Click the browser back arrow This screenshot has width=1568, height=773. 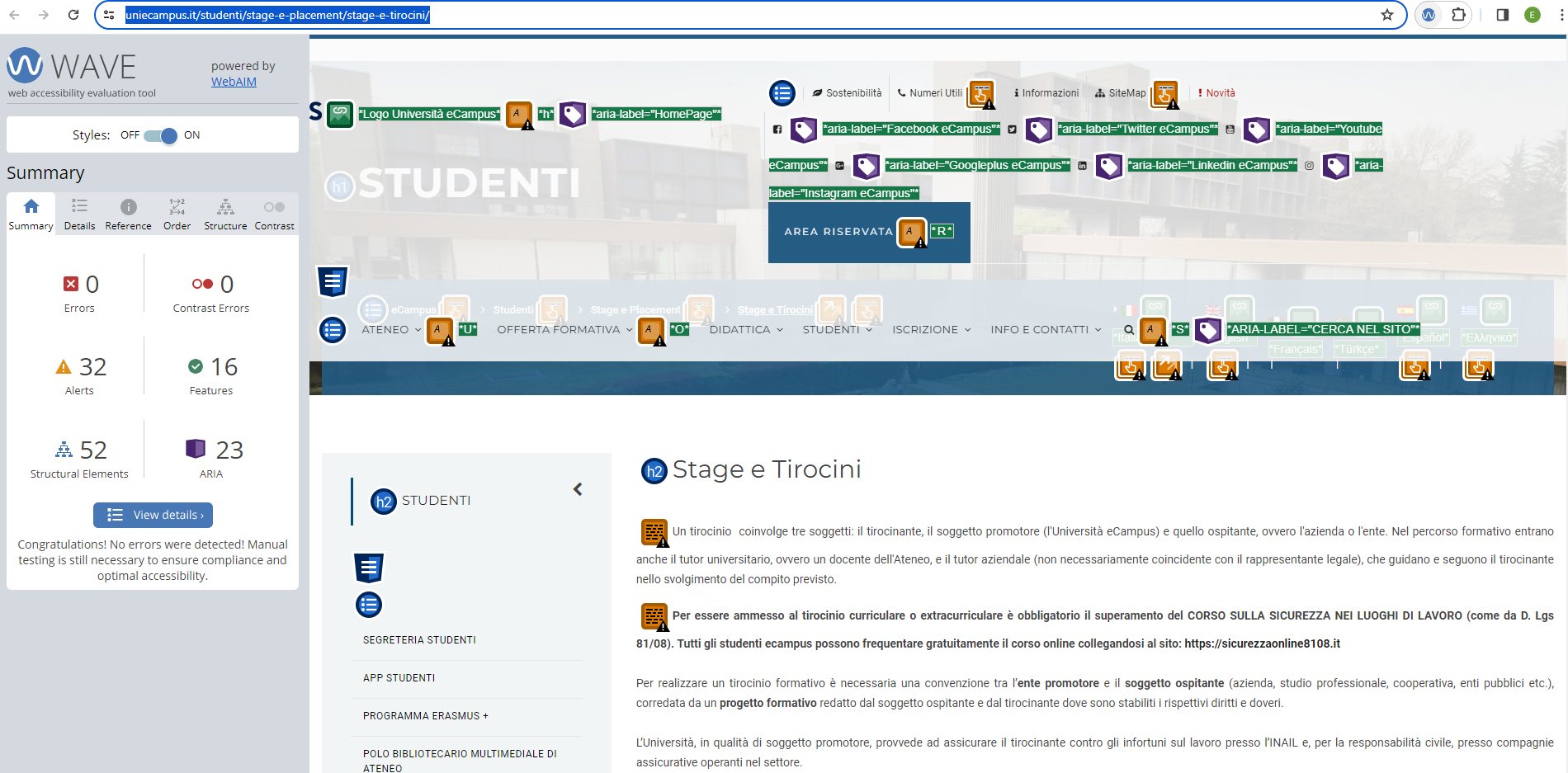[14, 15]
